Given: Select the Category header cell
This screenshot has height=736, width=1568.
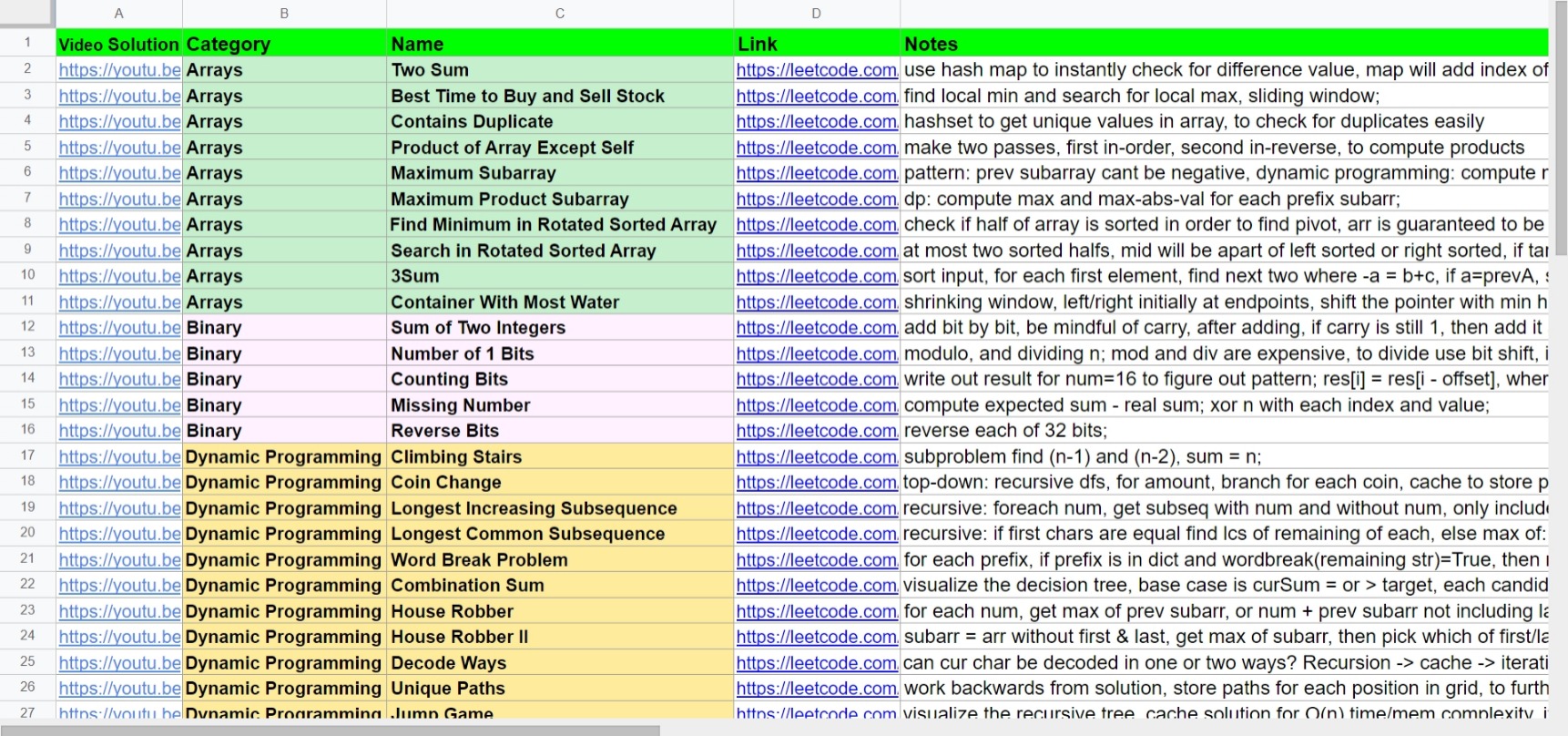Looking at the screenshot, I should (285, 44).
